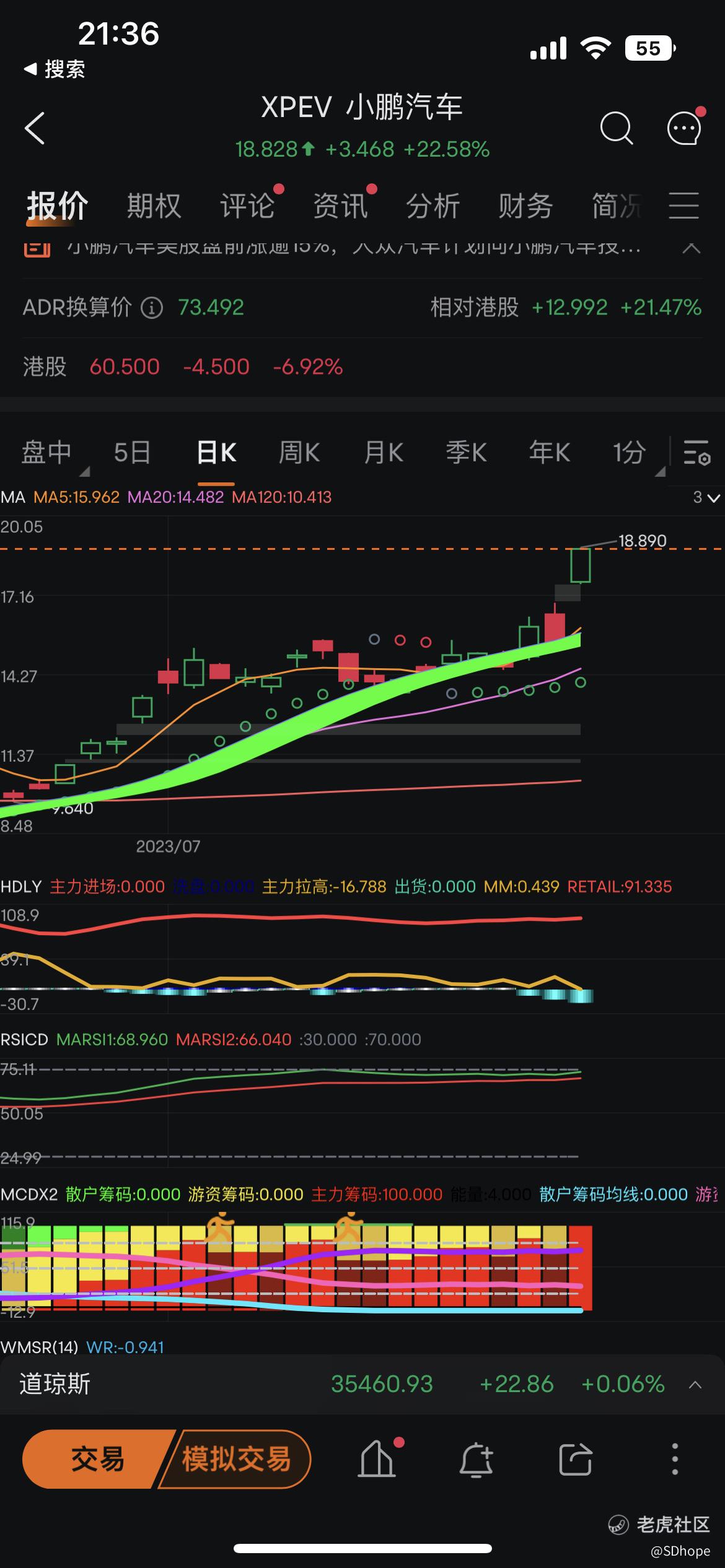Add a price alert with bell icon
The image size is (725, 1568).
[476, 1459]
